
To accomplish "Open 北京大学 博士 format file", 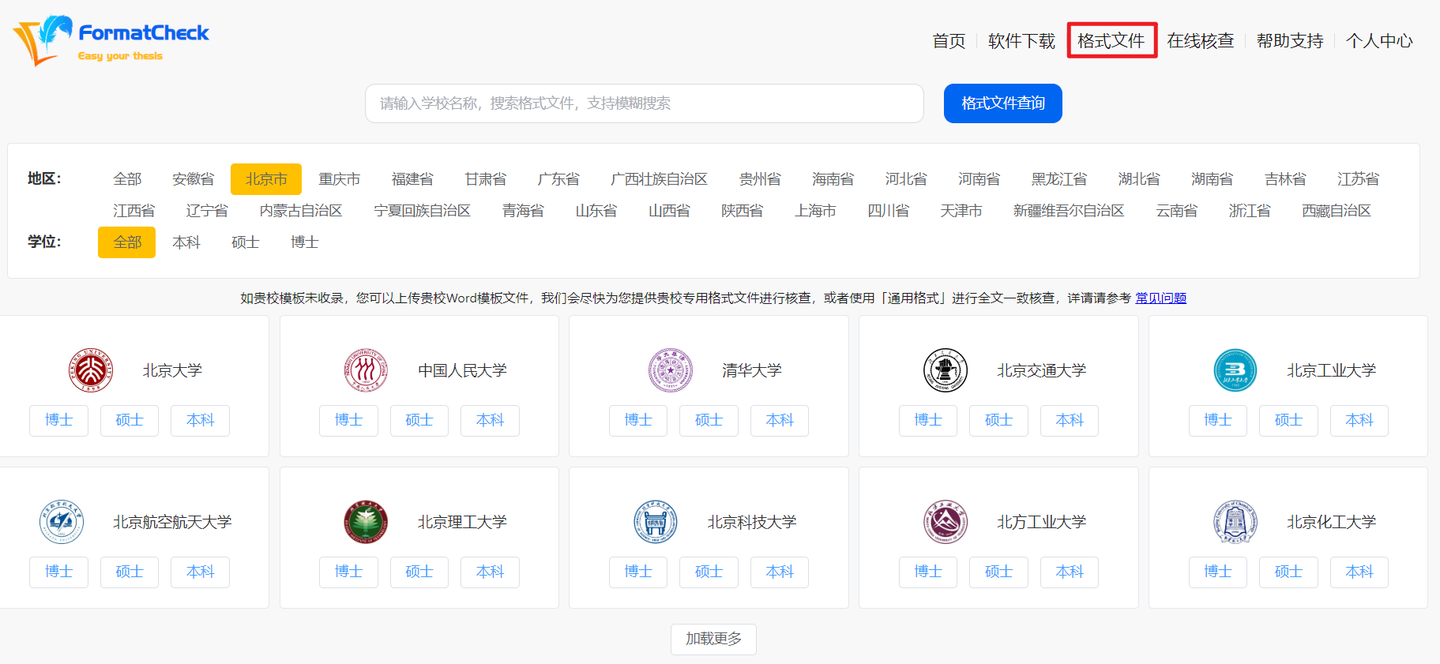I will (59, 421).
